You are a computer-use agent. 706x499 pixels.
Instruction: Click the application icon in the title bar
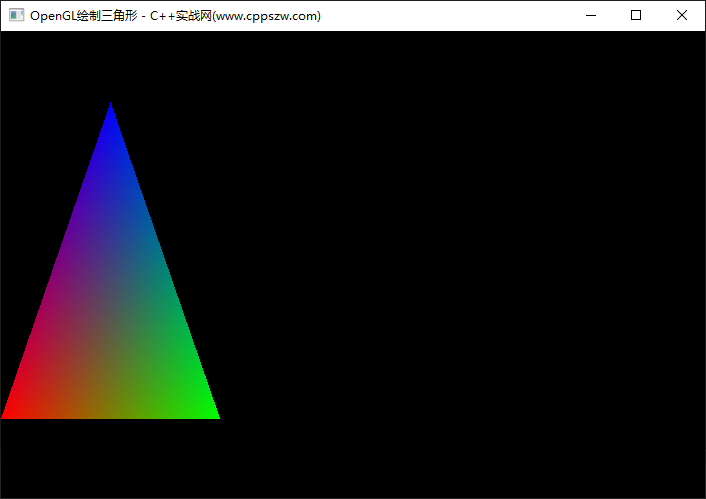click(x=17, y=15)
